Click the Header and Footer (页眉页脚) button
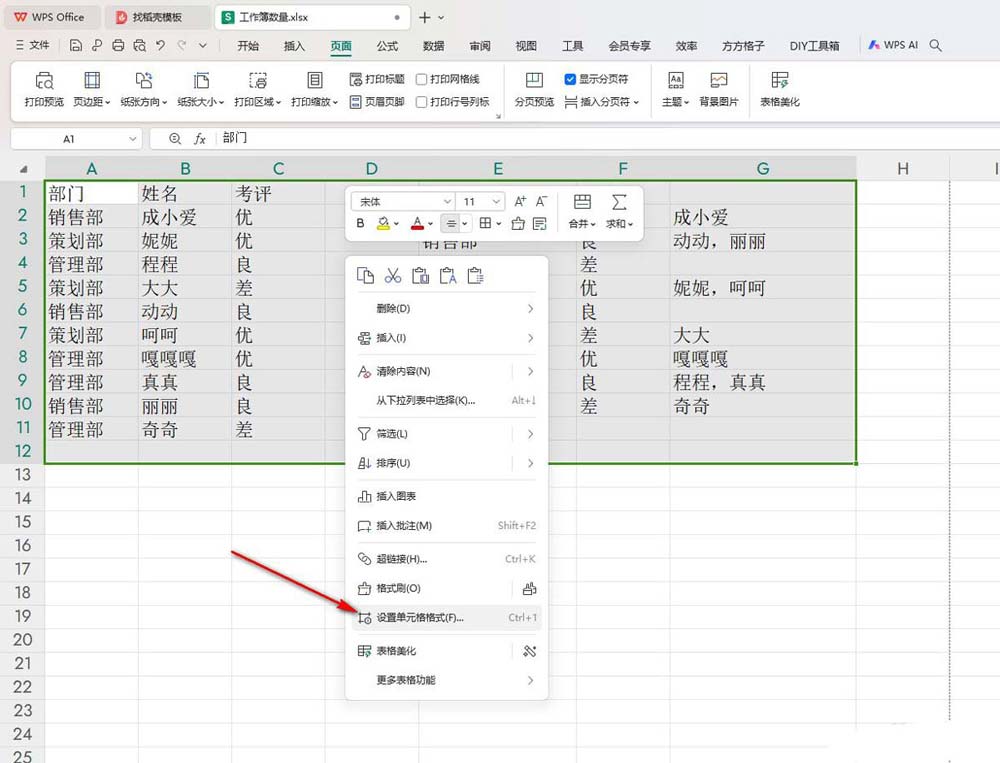The height and width of the screenshot is (763, 1000). (377, 101)
